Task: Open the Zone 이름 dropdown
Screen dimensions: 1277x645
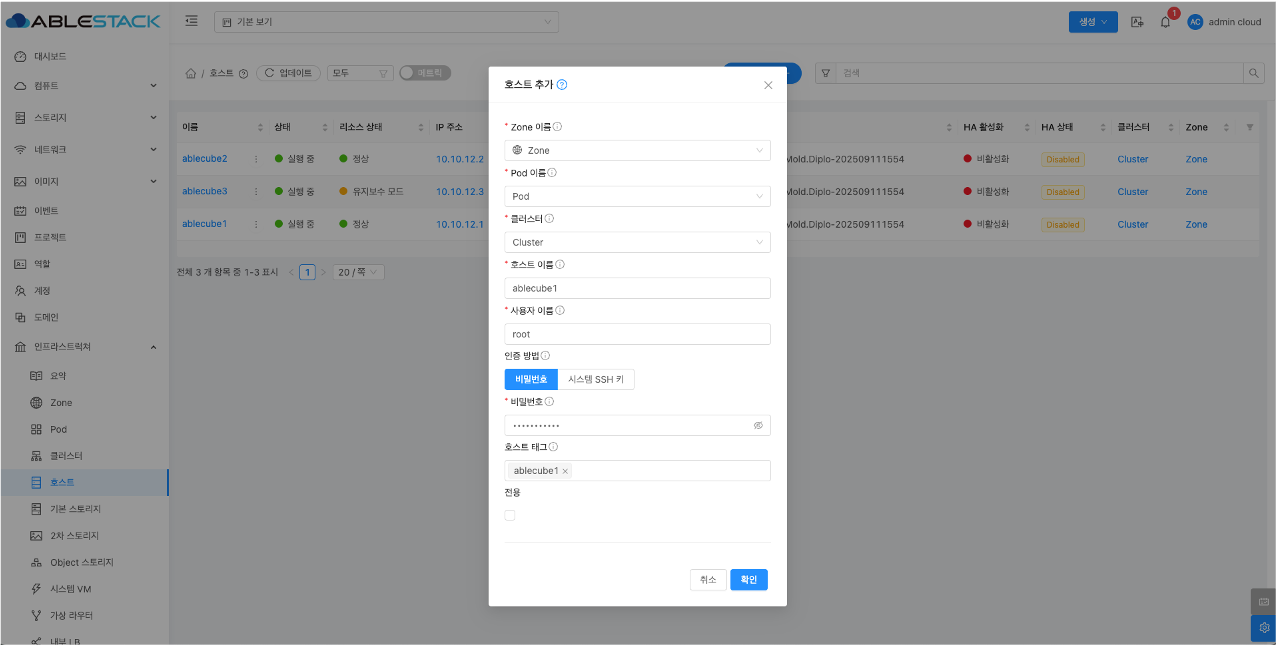Action: [x=637, y=150]
